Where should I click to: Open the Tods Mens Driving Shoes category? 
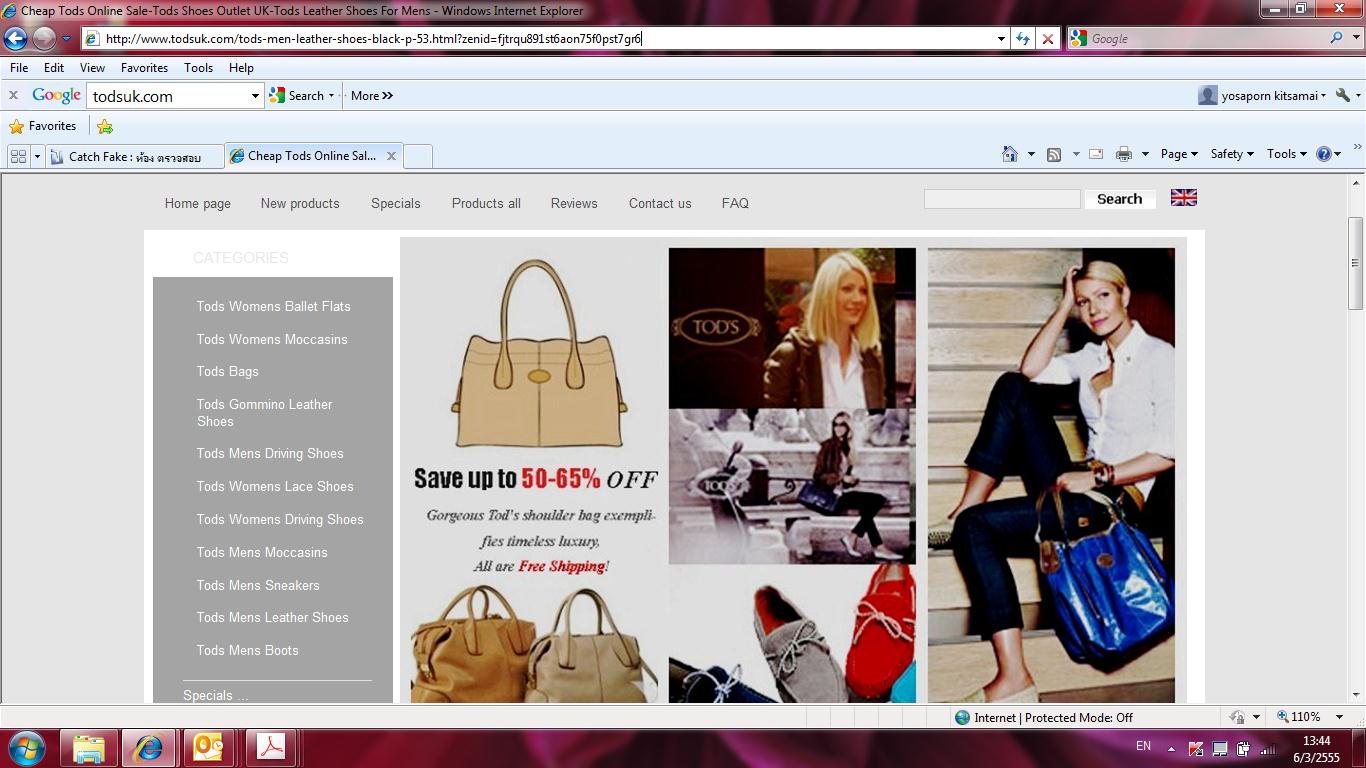point(270,454)
